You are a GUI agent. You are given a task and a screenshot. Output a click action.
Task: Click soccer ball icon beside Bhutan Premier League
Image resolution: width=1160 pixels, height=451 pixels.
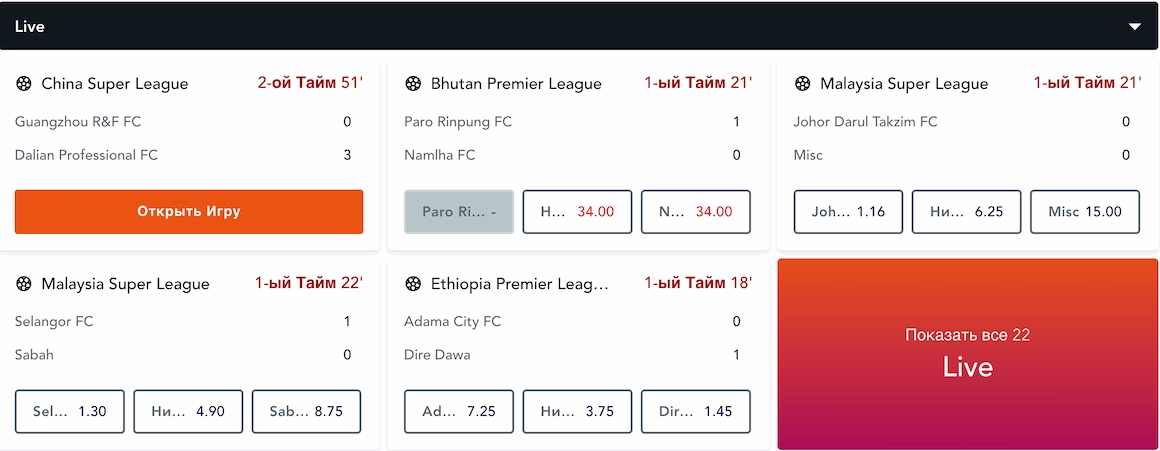413,84
